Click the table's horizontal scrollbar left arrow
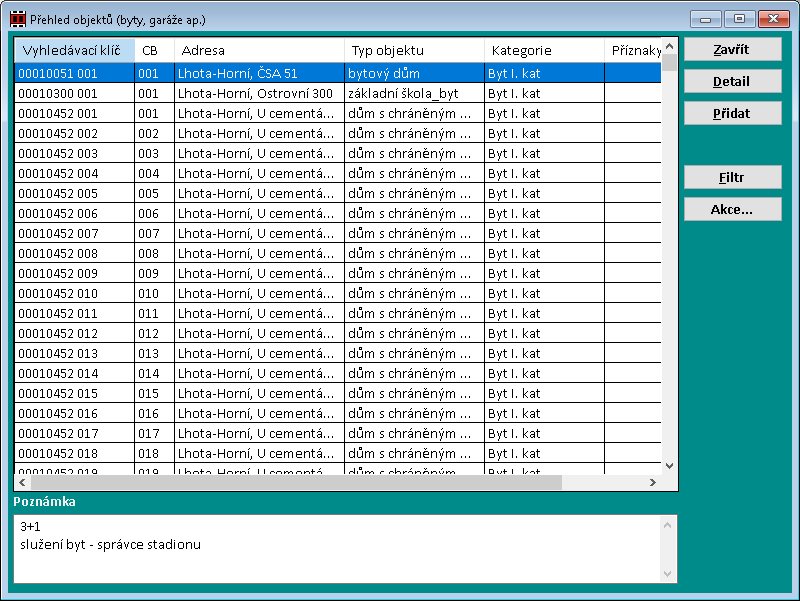 22,482
